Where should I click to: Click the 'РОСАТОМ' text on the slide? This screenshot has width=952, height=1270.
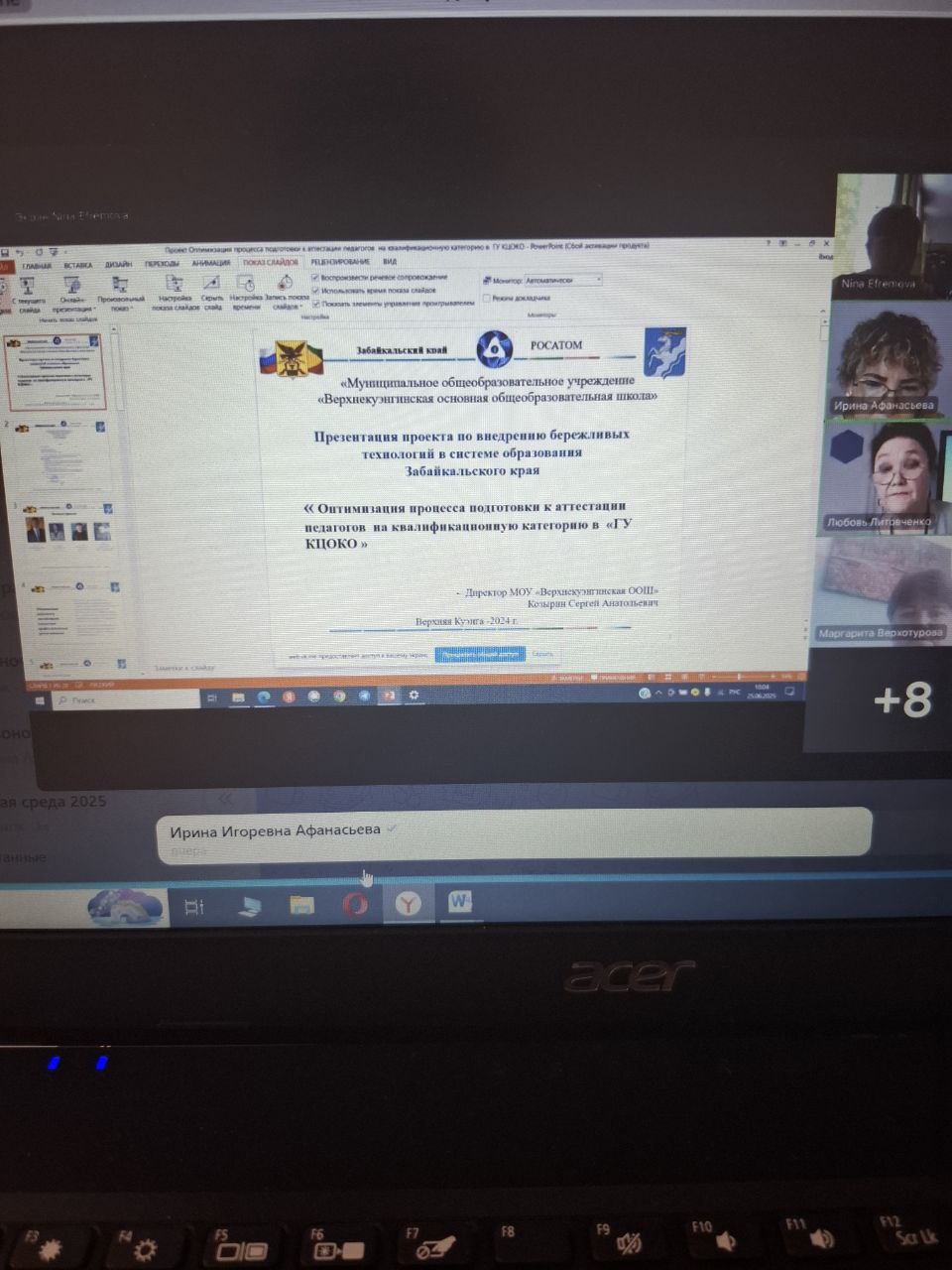click(x=556, y=345)
